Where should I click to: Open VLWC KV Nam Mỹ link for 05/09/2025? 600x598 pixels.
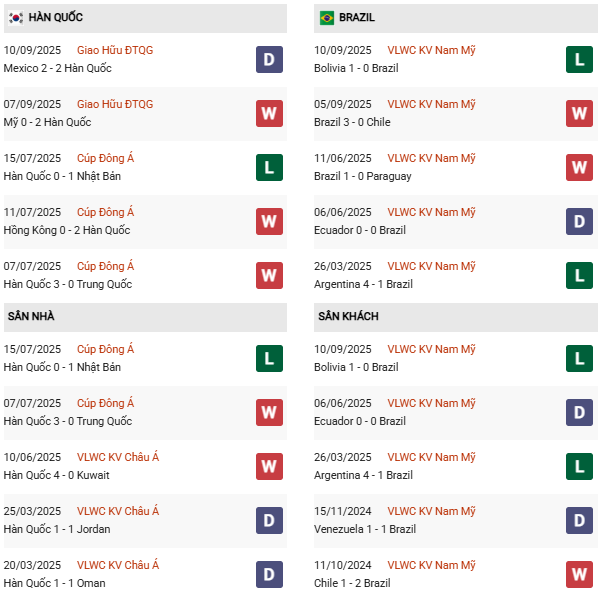(x=430, y=104)
